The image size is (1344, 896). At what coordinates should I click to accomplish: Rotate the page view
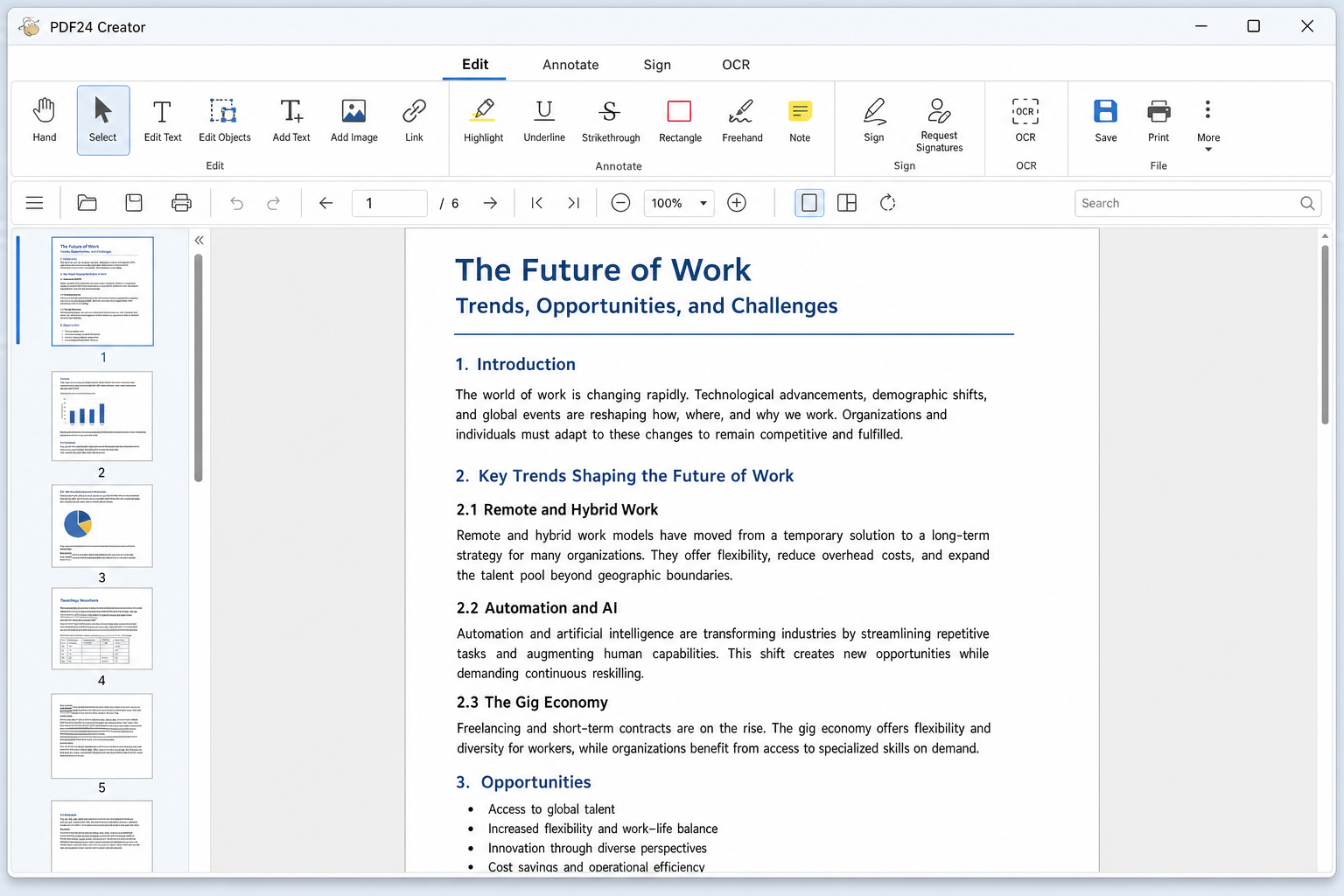[x=887, y=203]
